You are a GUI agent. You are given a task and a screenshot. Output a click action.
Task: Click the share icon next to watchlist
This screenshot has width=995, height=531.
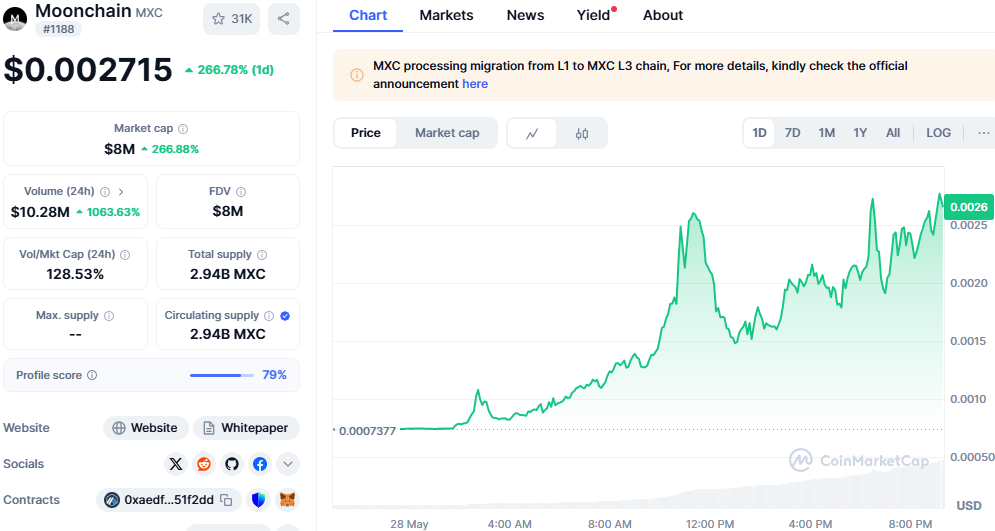pos(284,19)
